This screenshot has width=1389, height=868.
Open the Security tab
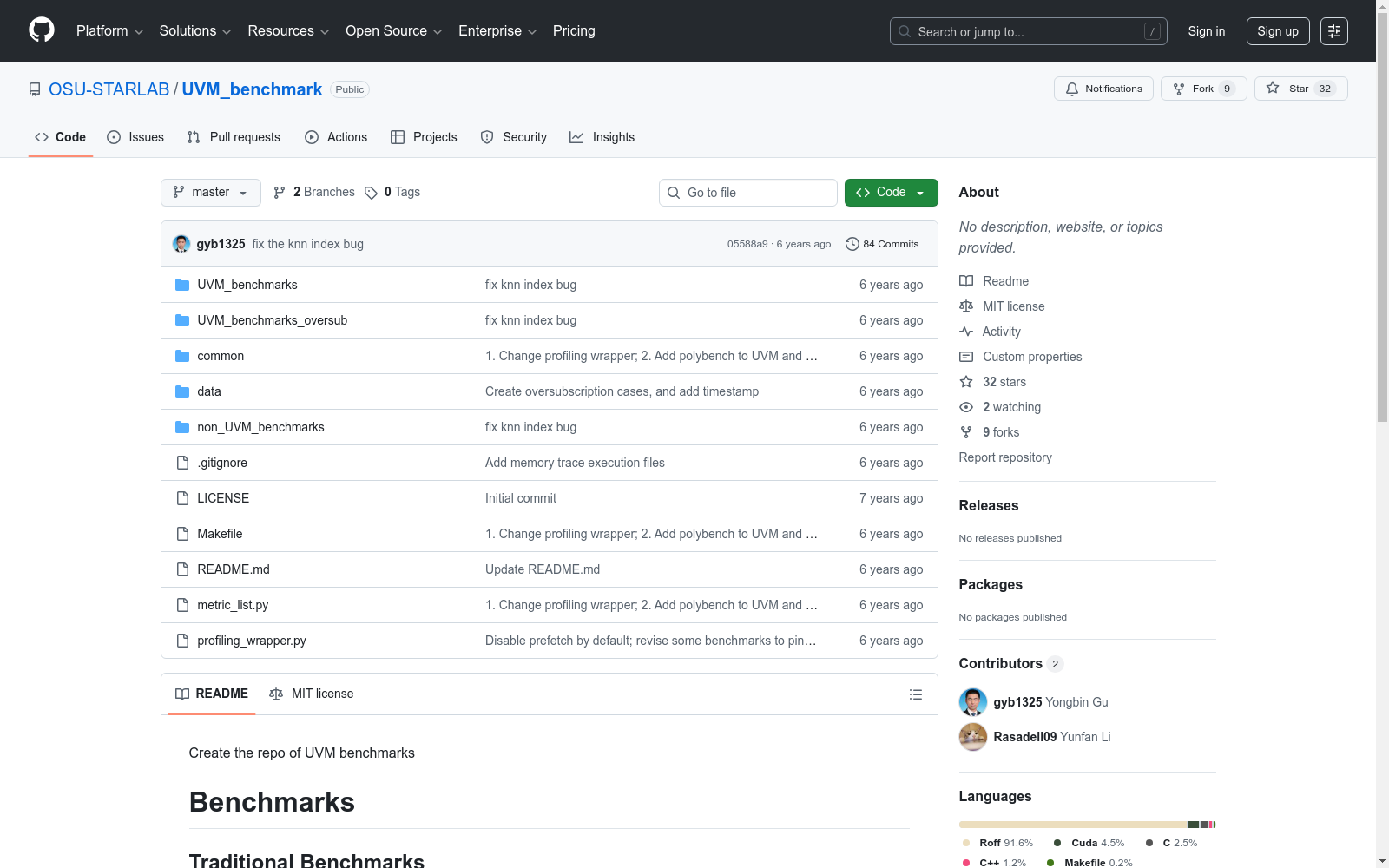514,137
